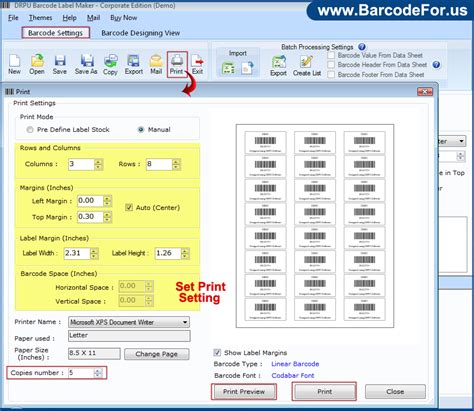Close the Print dialog with X
Image resolution: width=474 pixels, height=411 pixels.
click(x=425, y=92)
